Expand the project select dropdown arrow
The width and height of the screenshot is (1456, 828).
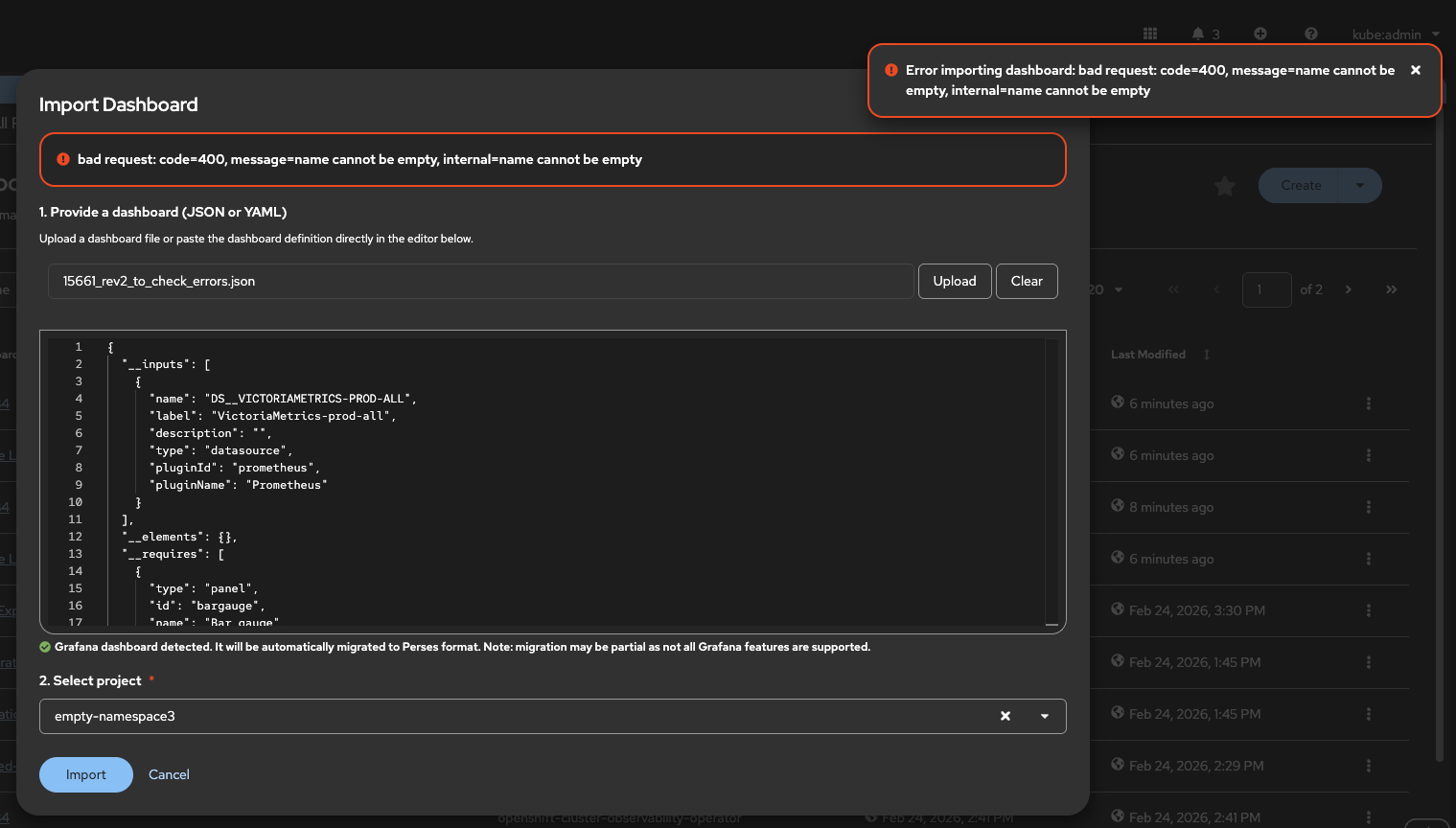point(1045,716)
